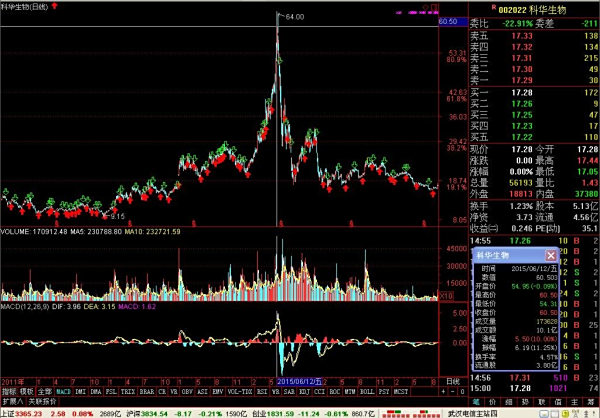Viewport: 600px width, 418px height.
Task: Select the VOL-TDX indicator tab
Action: pyautogui.click(x=240, y=392)
